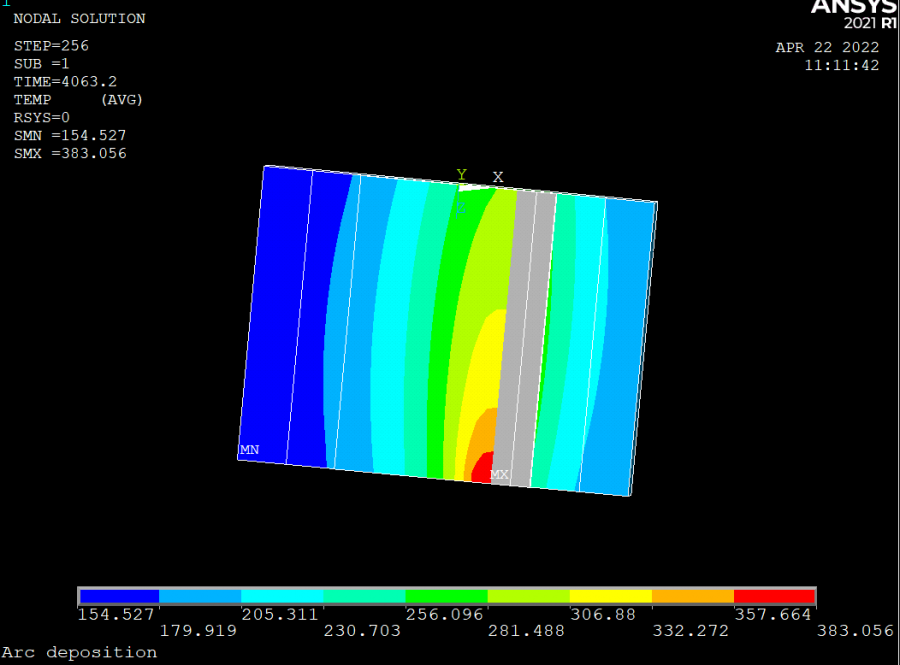
Task: Select the SMX =383.056 readout line
Action: [70, 154]
